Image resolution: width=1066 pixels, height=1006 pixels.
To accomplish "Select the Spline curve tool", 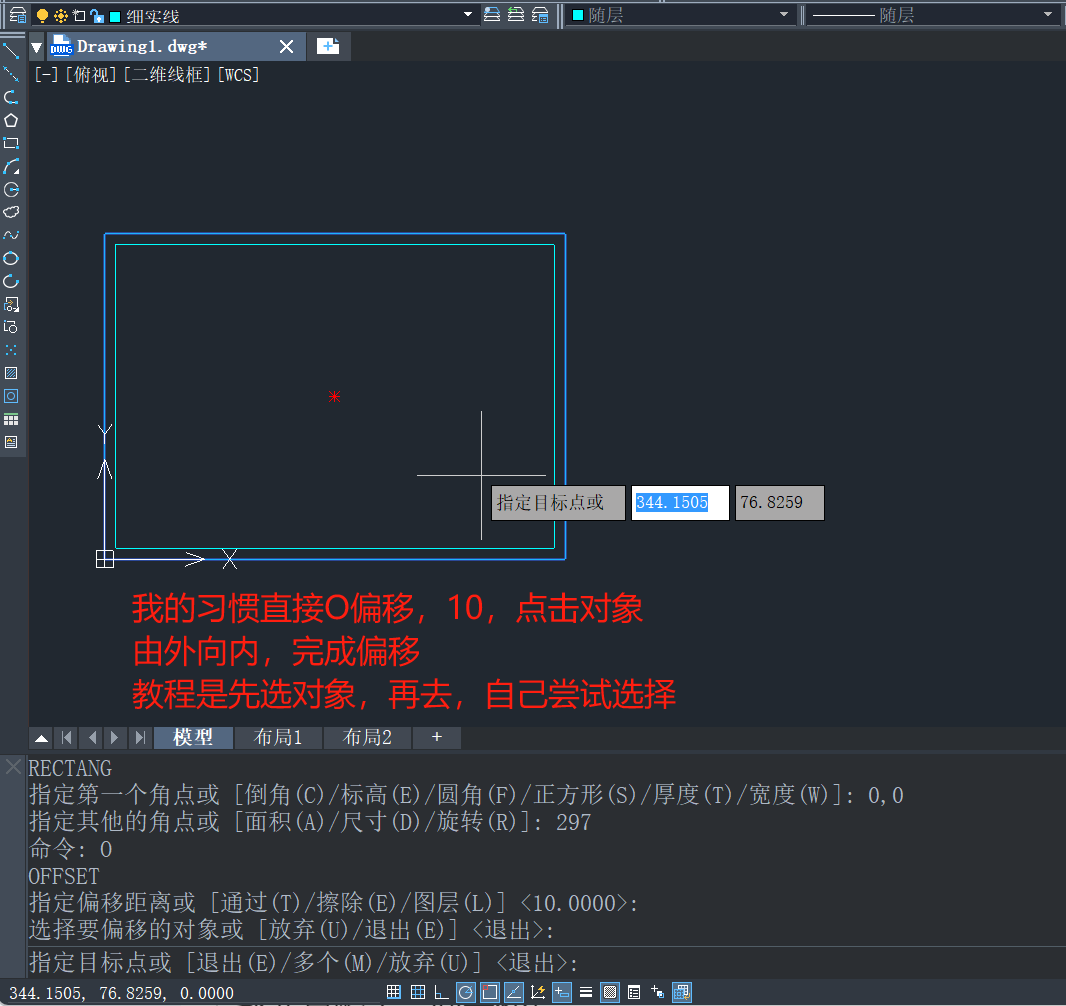I will pyautogui.click(x=11, y=235).
